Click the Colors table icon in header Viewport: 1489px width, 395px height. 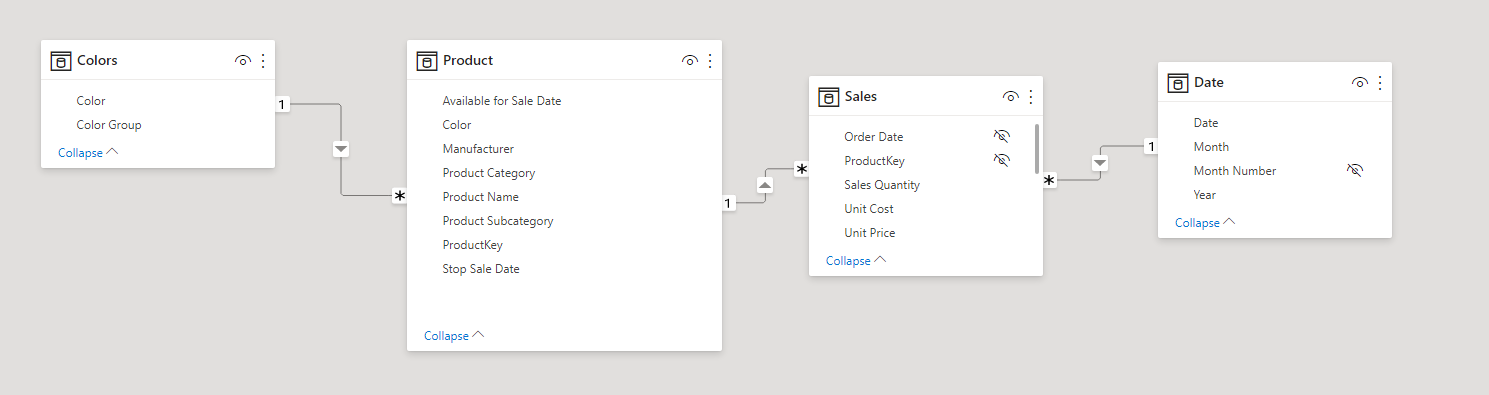(x=60, y=61)
